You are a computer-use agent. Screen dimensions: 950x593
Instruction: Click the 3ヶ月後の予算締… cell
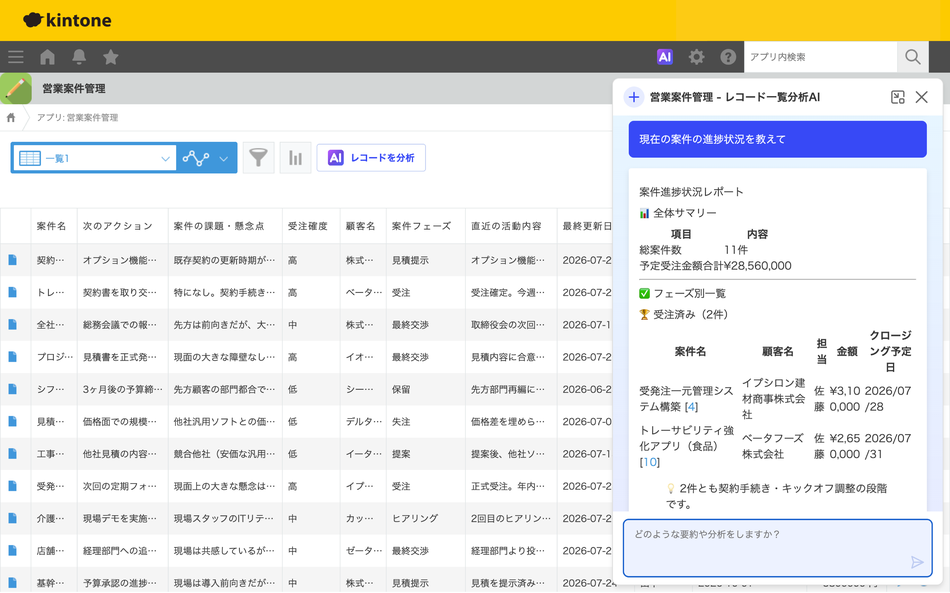[122, 389]
